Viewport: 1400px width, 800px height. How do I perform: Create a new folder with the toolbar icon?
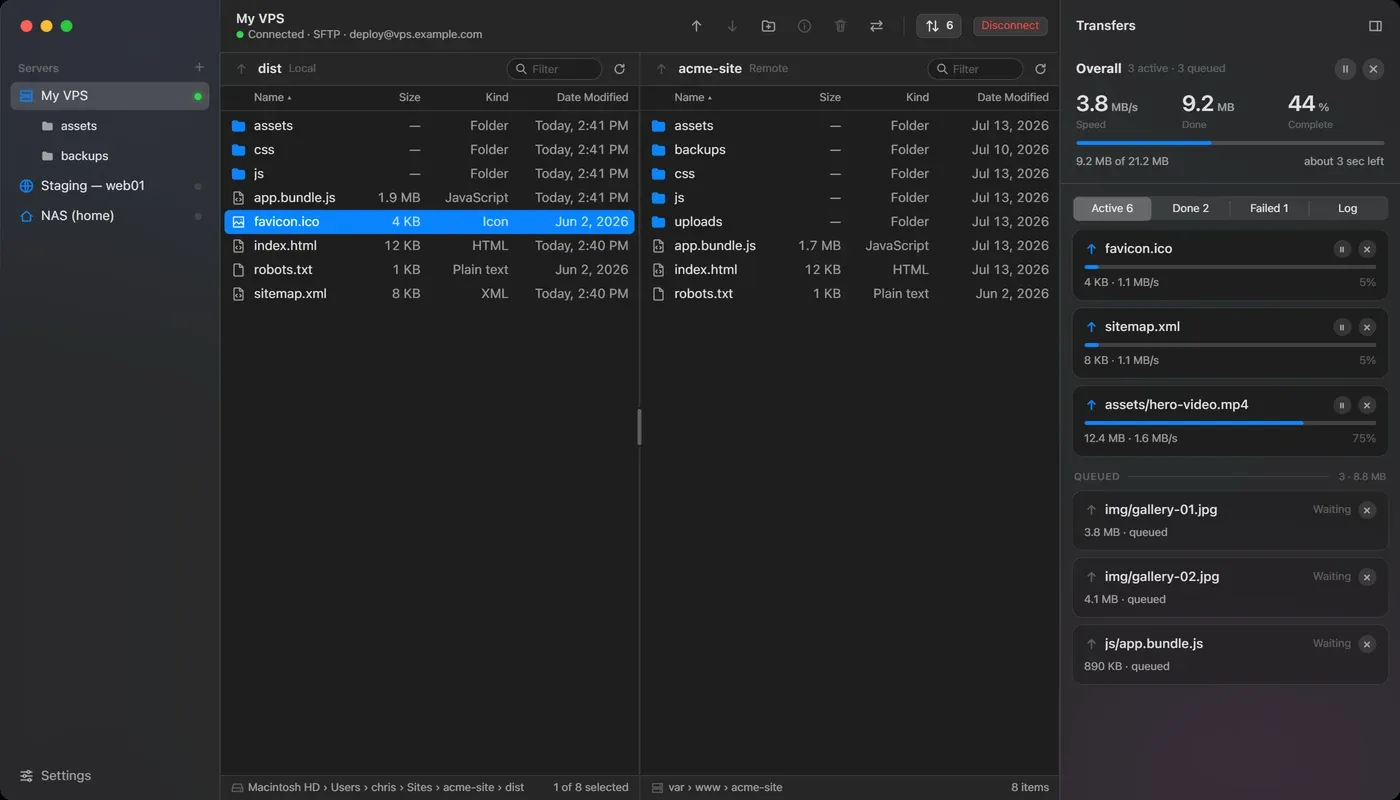point(768,26)
